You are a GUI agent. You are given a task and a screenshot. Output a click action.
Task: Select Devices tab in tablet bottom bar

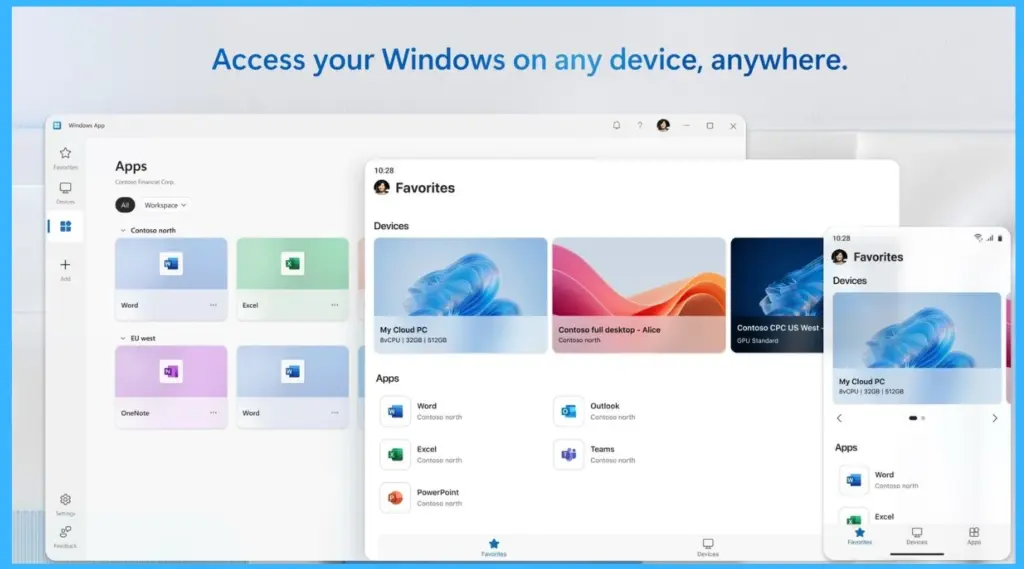[708, 547]
